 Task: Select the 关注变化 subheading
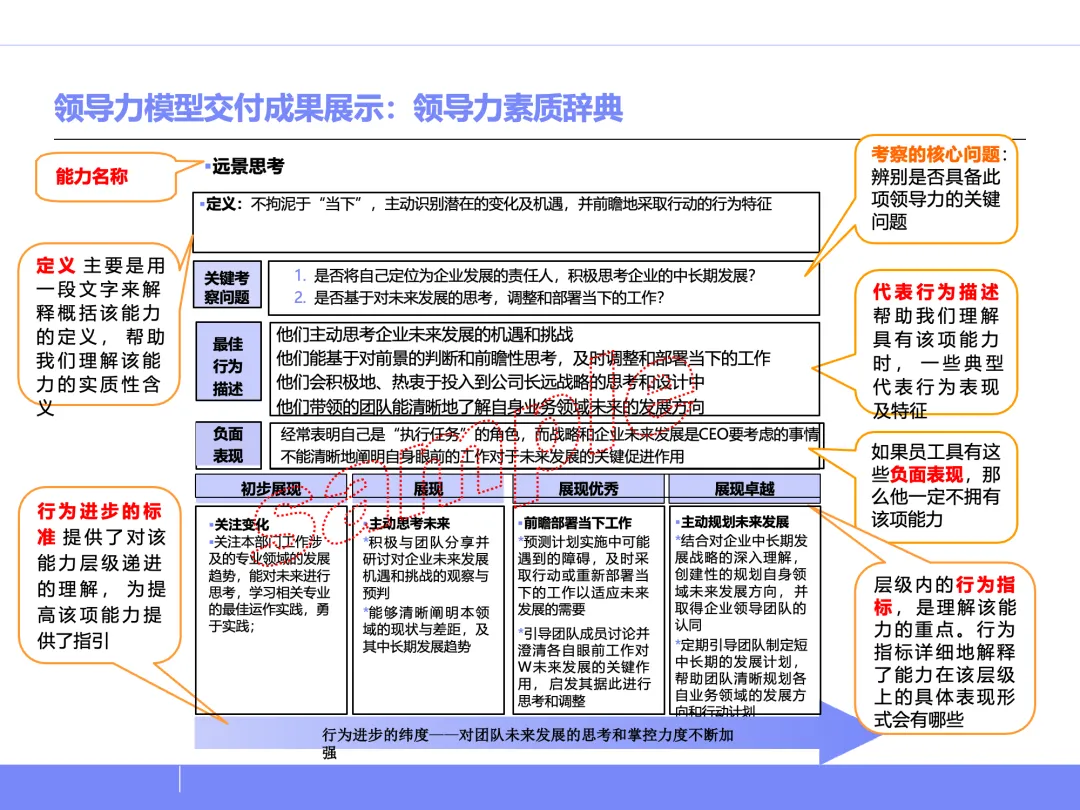point(240,525)
